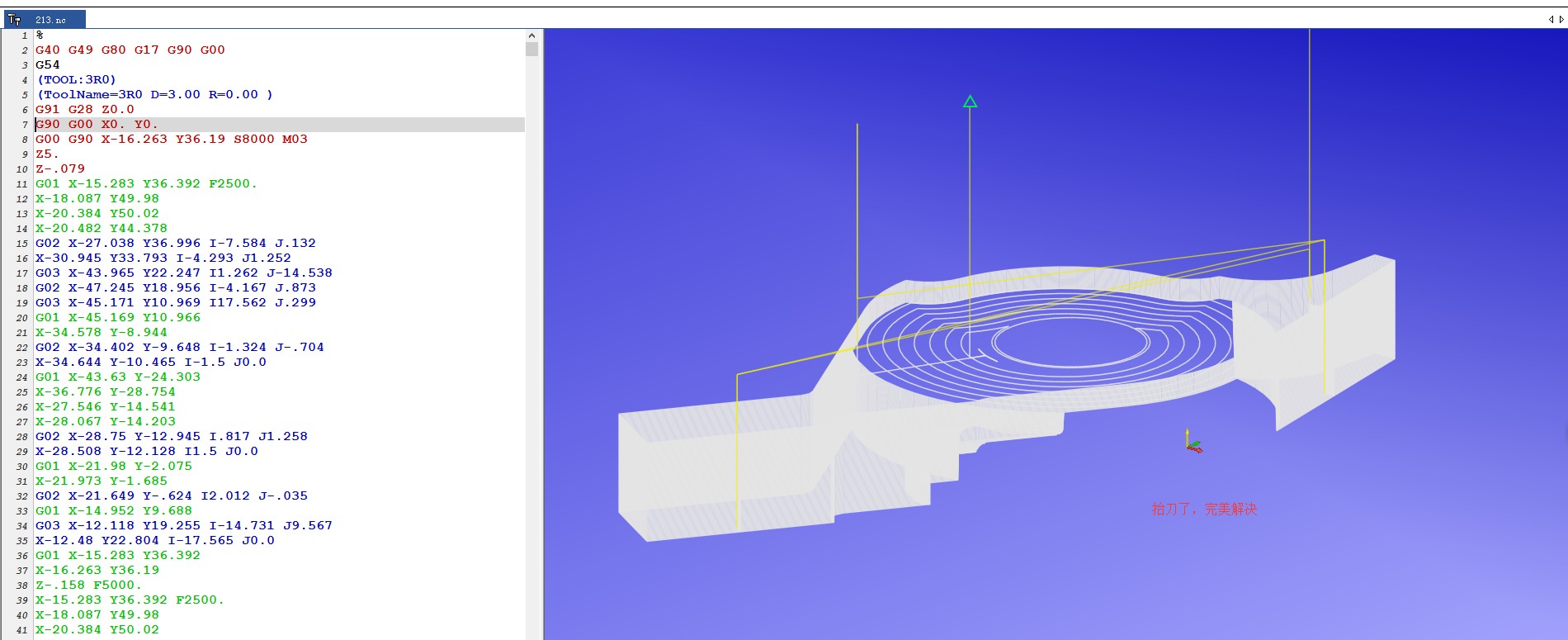Select line 'G03 X-43.965 Y22.247 I1.262 J-14.538'
Screen dimensions: 1568x640
(184, 273)
